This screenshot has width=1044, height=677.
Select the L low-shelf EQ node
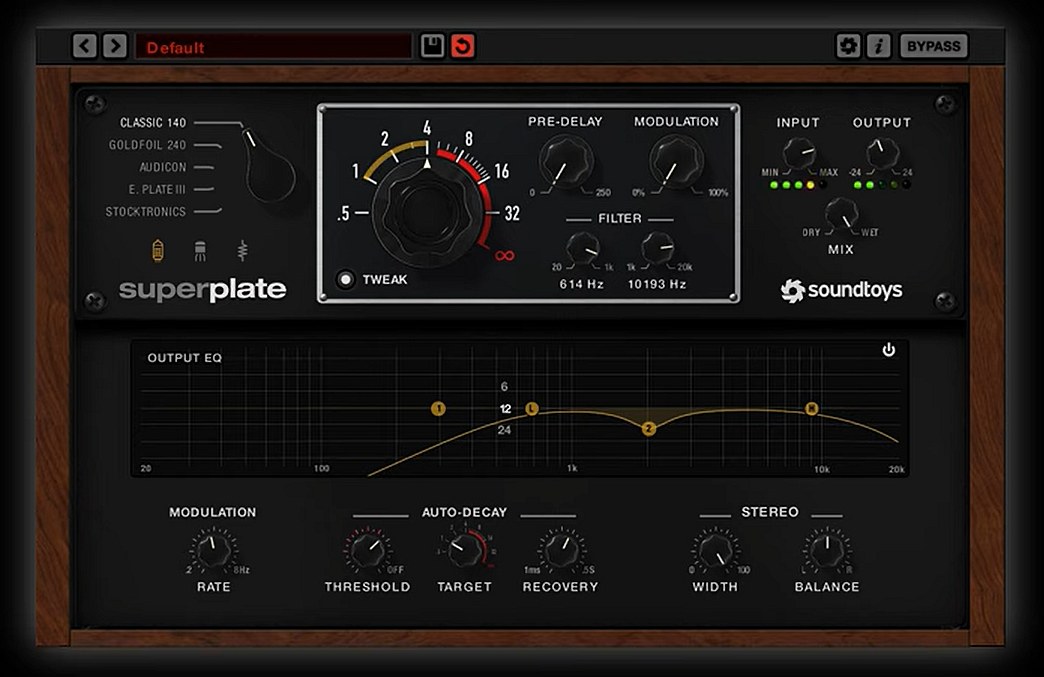click(532, 409)
